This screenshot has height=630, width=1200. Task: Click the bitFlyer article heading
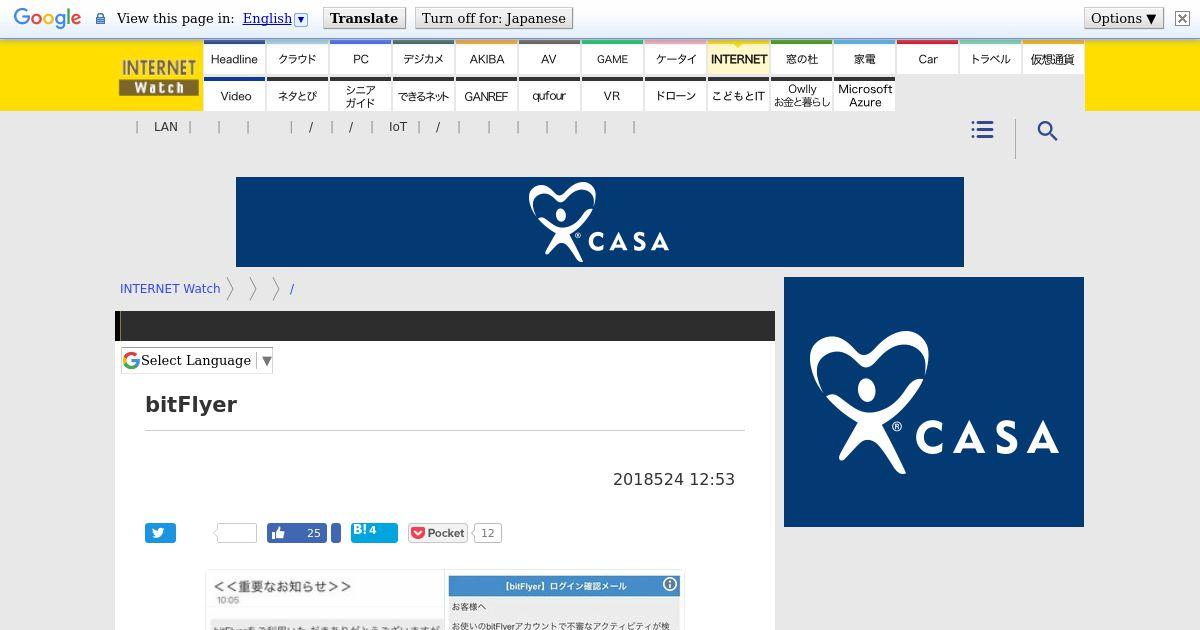coord(191,404)
